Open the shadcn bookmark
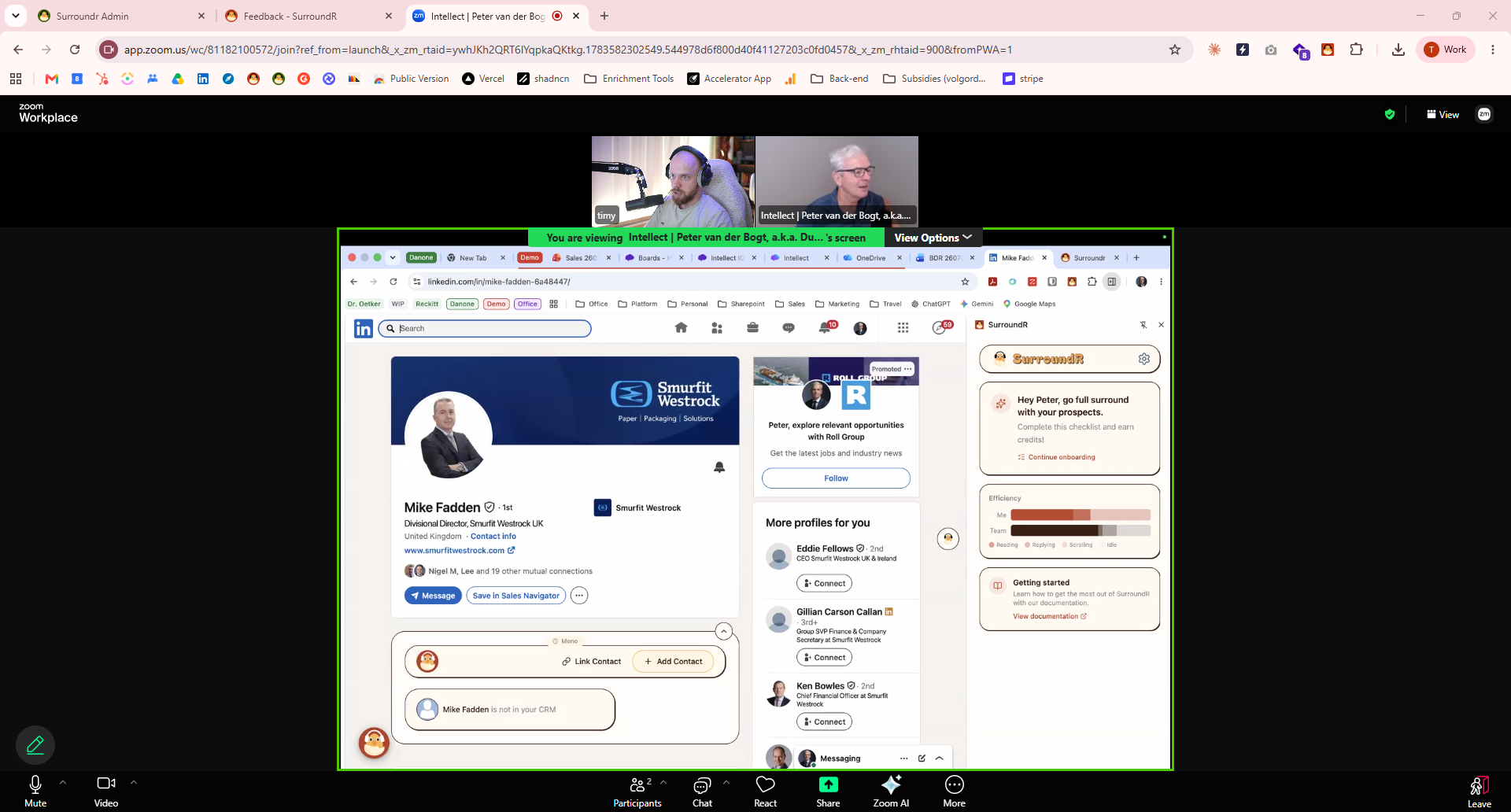The height and width of the screenshot is (812, 1511). [543, 79]
